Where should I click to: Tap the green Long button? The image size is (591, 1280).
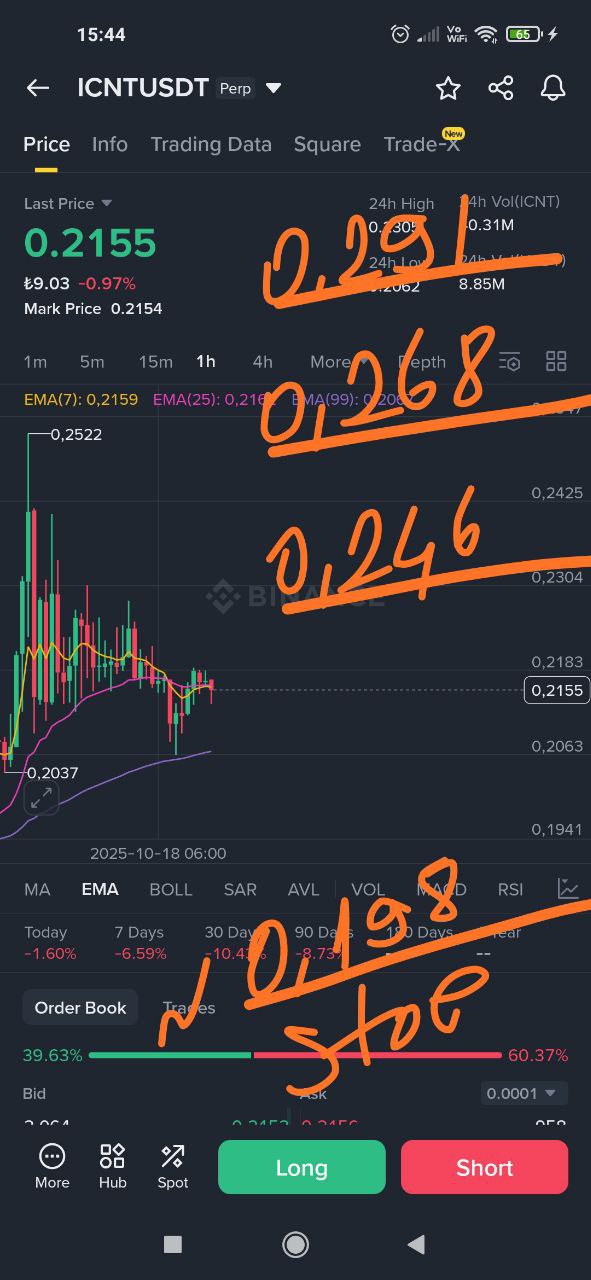(x=302, y=1167)
